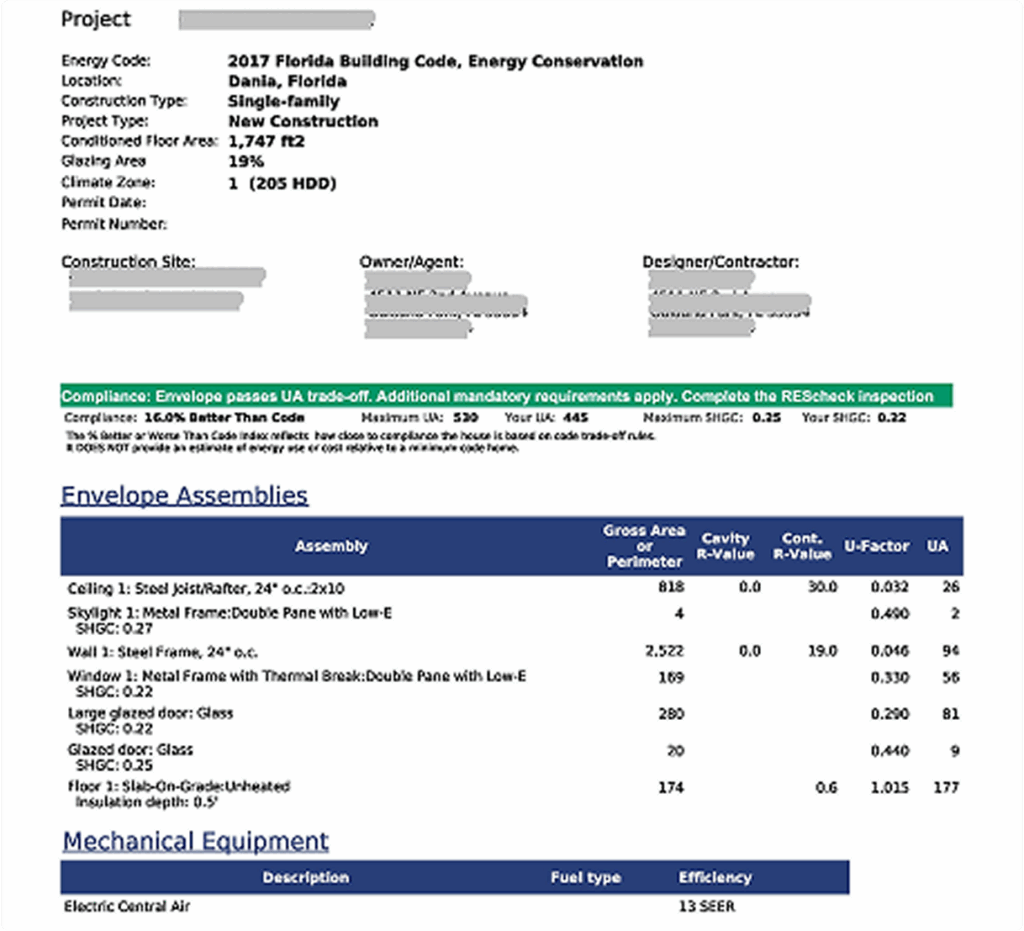The image size is (1024, 931).
Task: Click the 'U-Factor' column header
Action: click(x=876, y=546)
